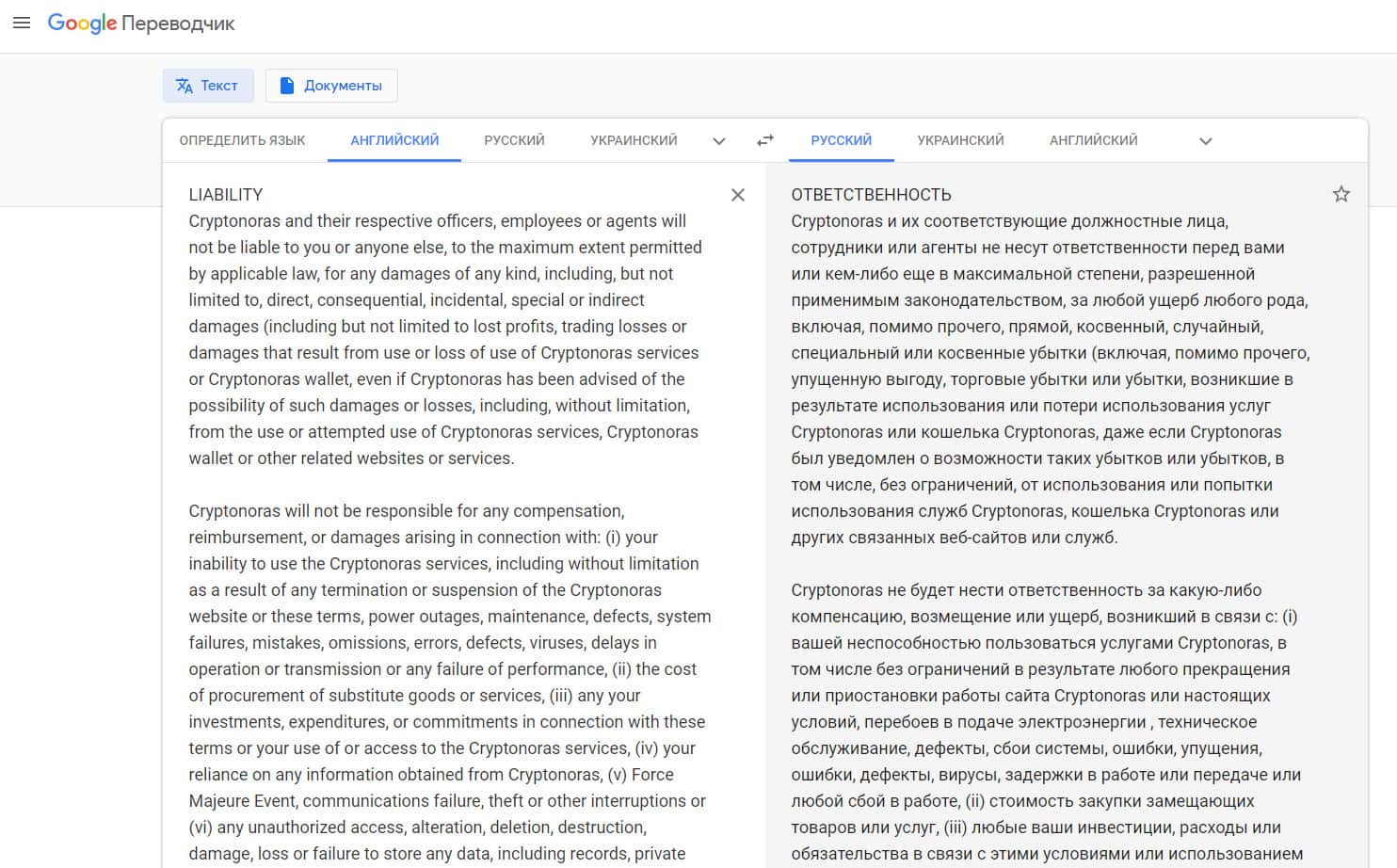Switch to Текст translation mode
This screenshot has width=1397, height=868.
(208, 86)
